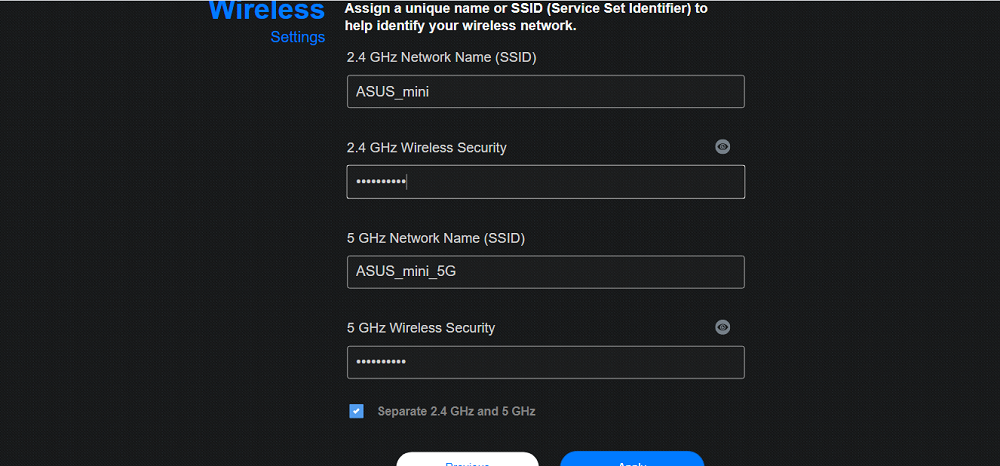Click the 'Separate 2.4 GHz and 5 GHz' label text
The image size is (1000, 466).
click(x=456, y=411)
